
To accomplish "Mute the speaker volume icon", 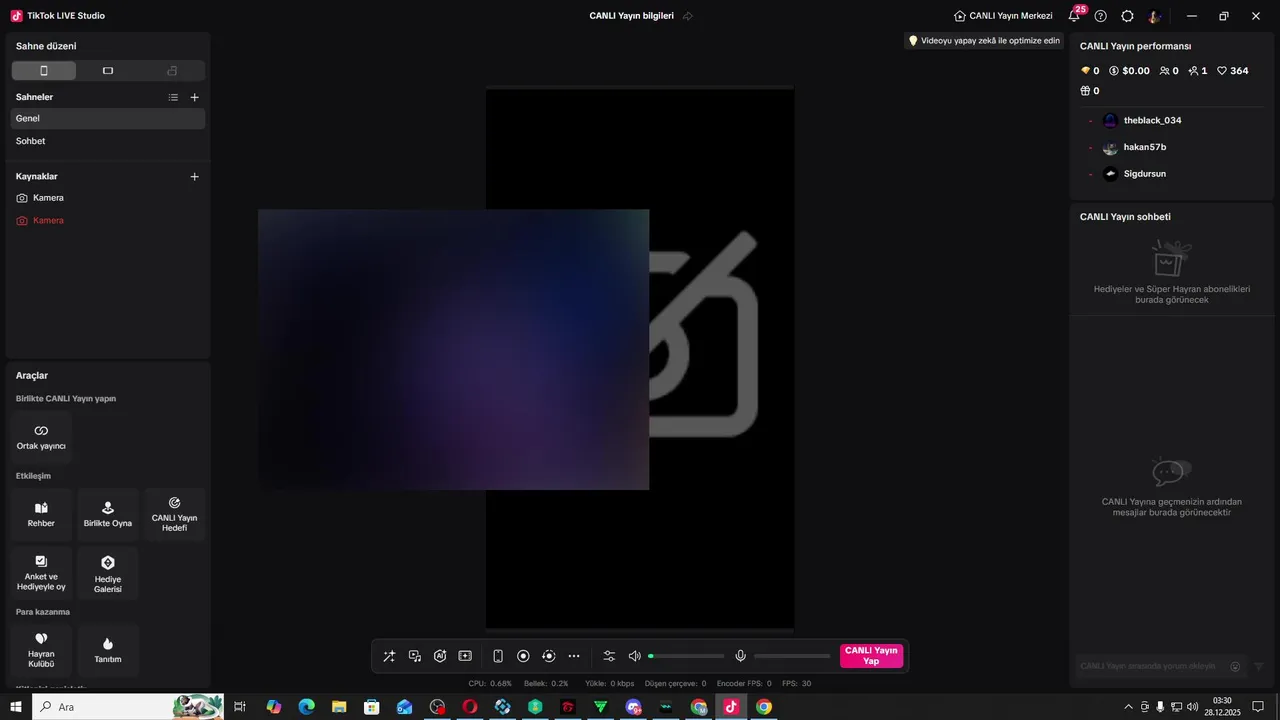I will pos(634,656).
